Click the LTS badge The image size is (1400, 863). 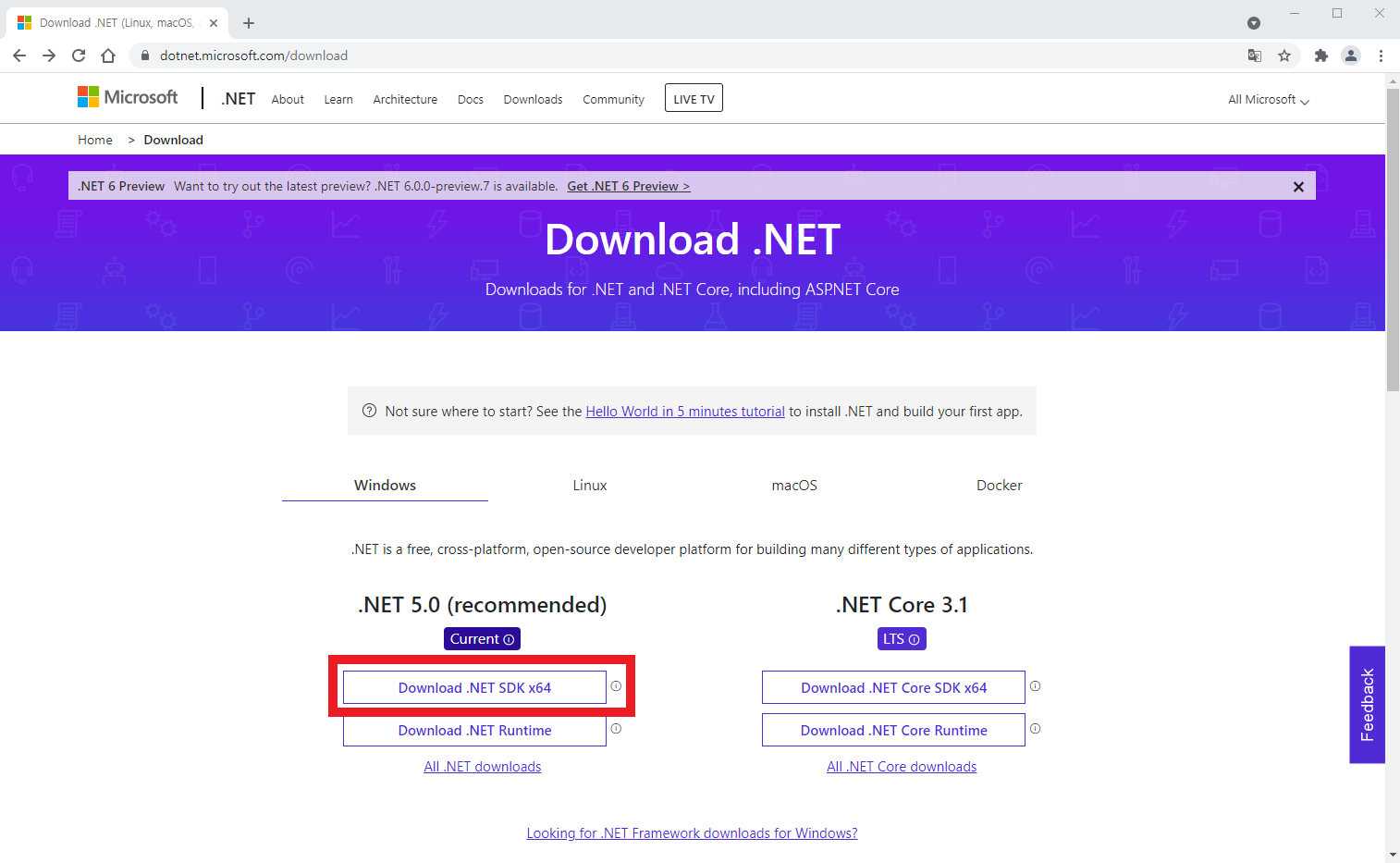[901, 639]
